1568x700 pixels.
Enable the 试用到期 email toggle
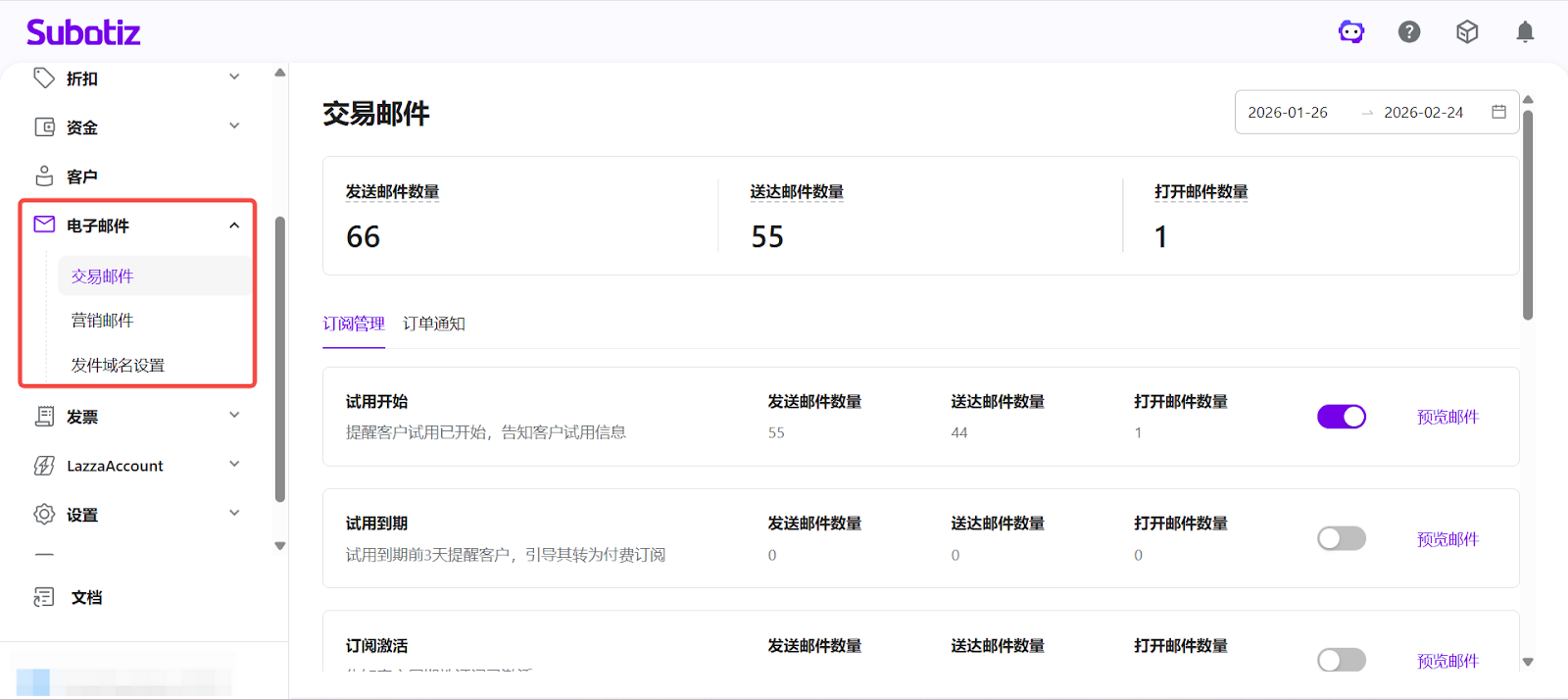pos(1341,538)
